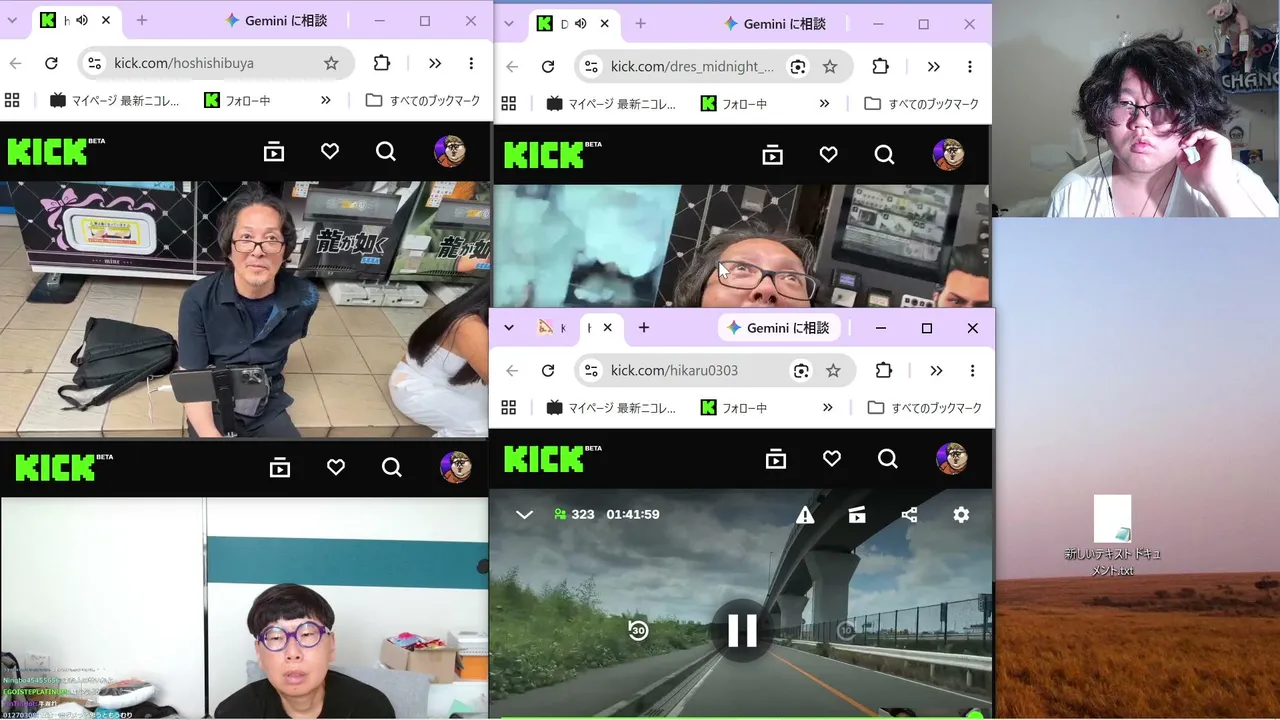Switch to the inactive first tab in hikaru0303 window
The height and width of the screenshot is (720, 1280).
point(551,328)
